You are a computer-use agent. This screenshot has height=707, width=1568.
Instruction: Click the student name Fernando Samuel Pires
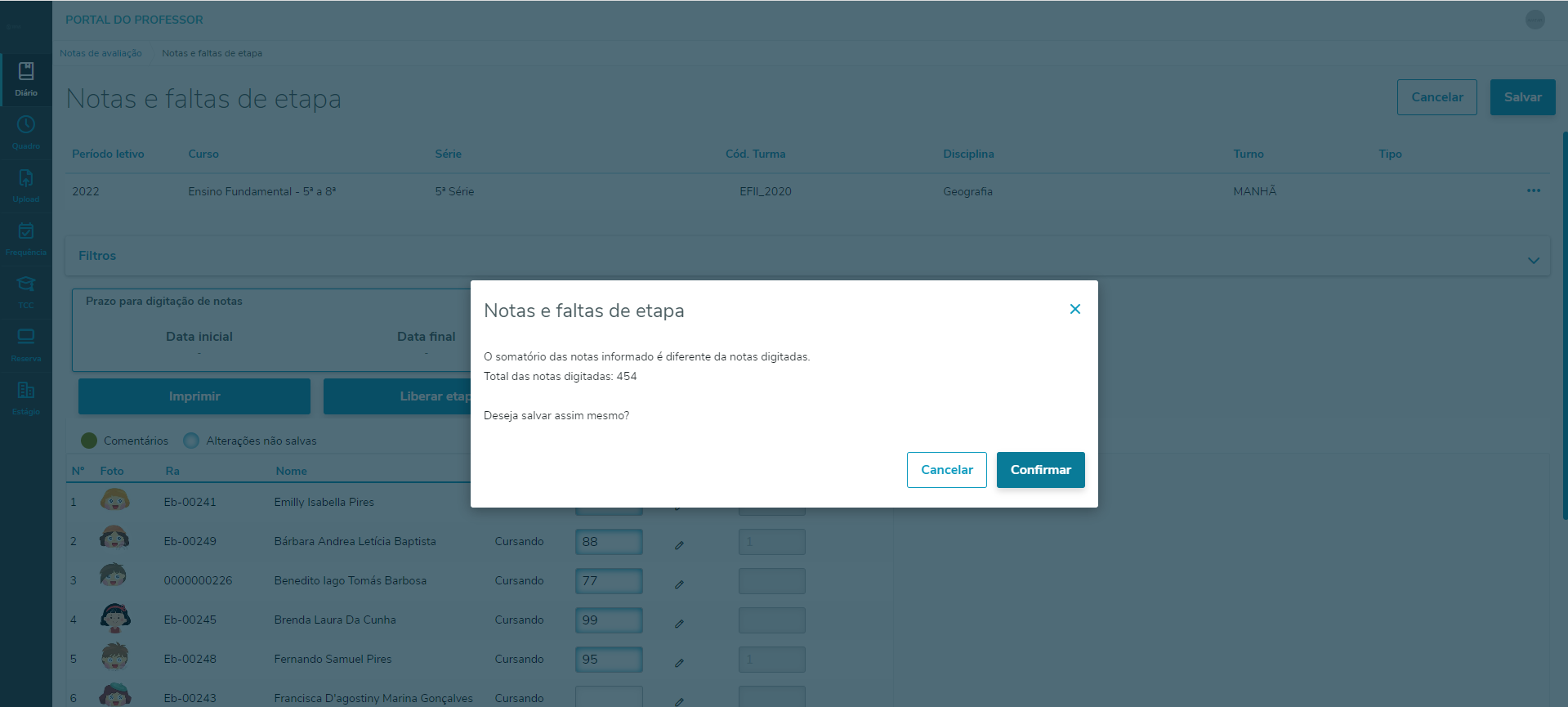point(333,659)
